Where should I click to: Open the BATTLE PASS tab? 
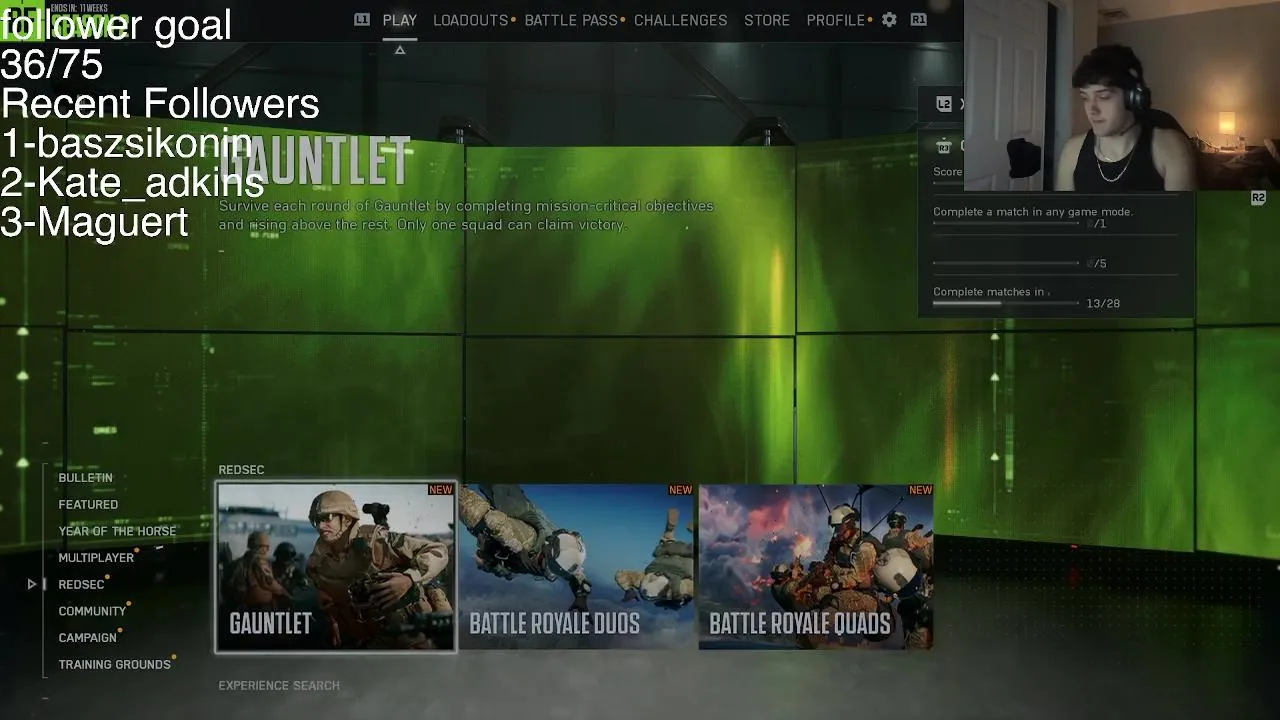coord(571,20)
